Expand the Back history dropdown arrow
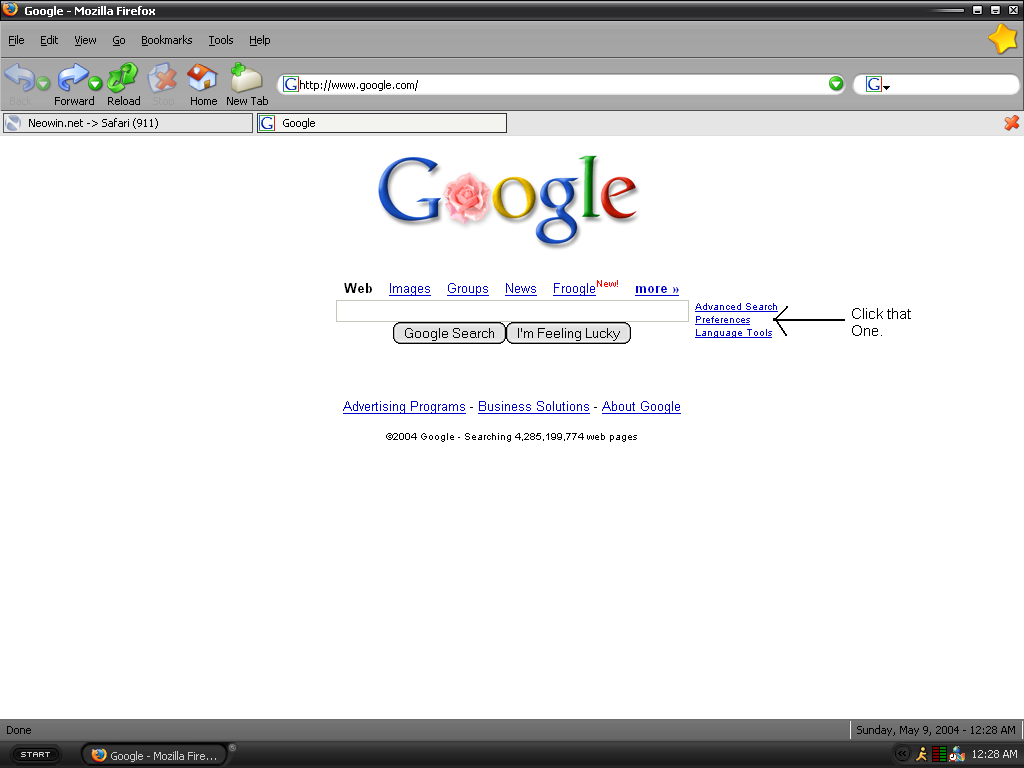1024x768 pixels. 43,84
